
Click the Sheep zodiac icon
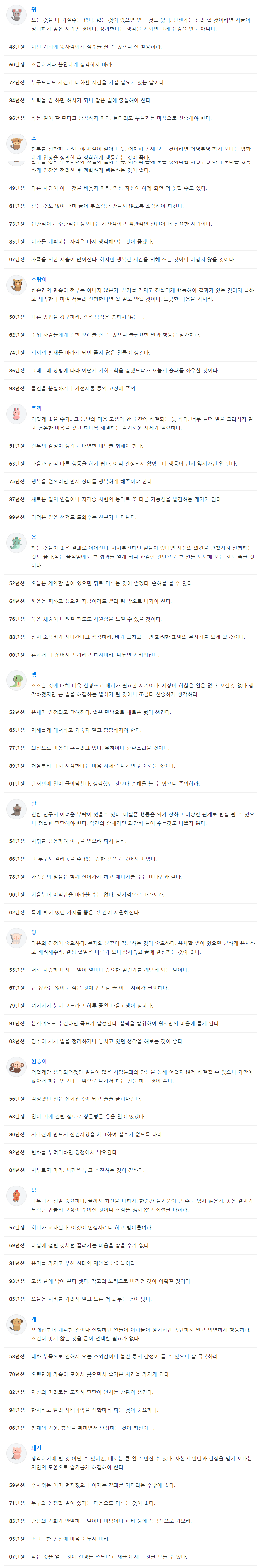(16, 938)
